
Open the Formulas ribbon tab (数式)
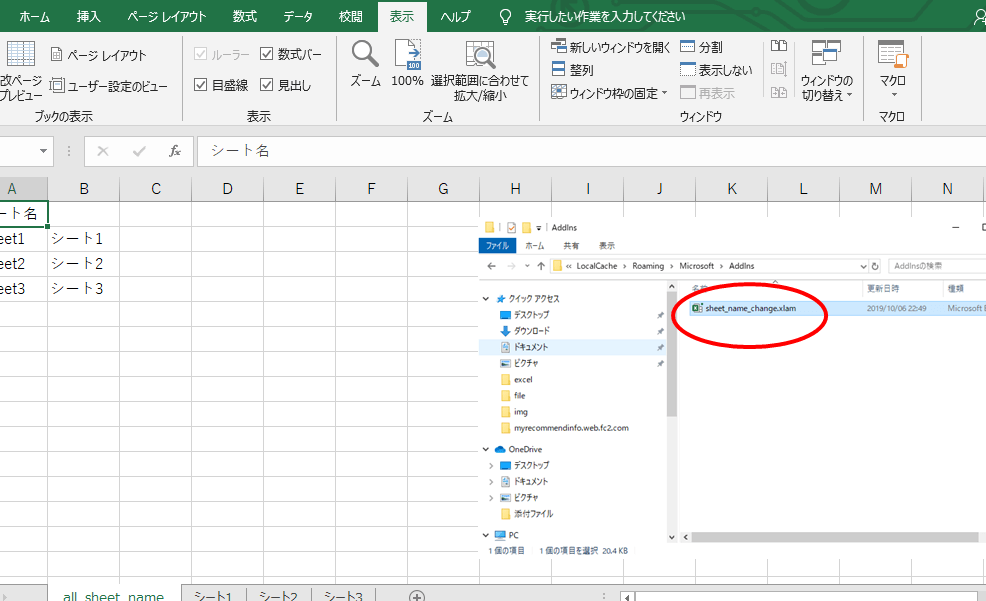(x=244, y=17)
